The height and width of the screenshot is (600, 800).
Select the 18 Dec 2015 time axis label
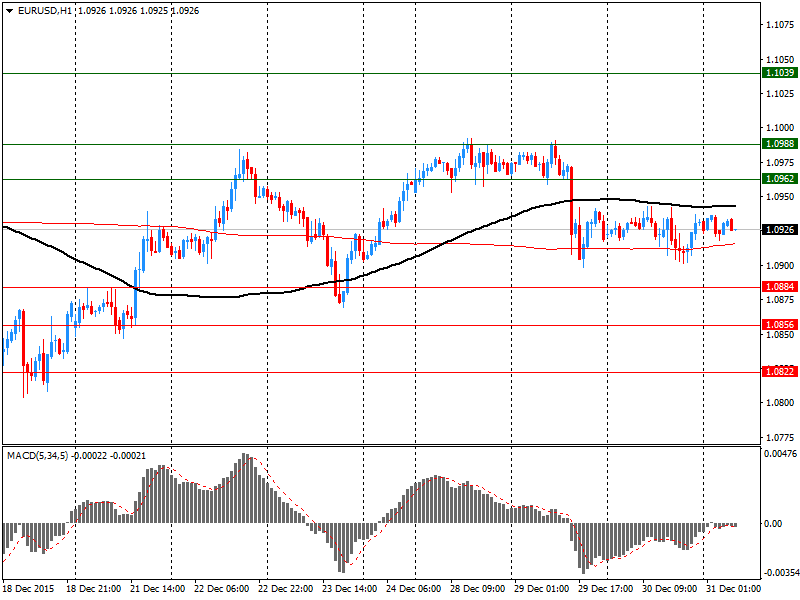(28, 589)
